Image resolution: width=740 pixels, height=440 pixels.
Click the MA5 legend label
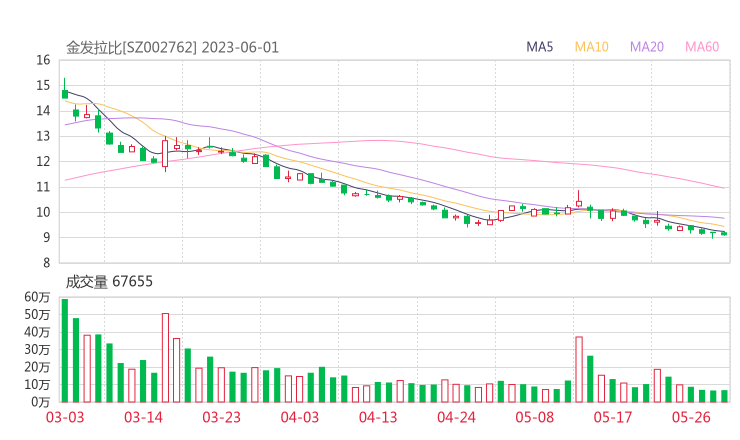click(x=539, y=47)
